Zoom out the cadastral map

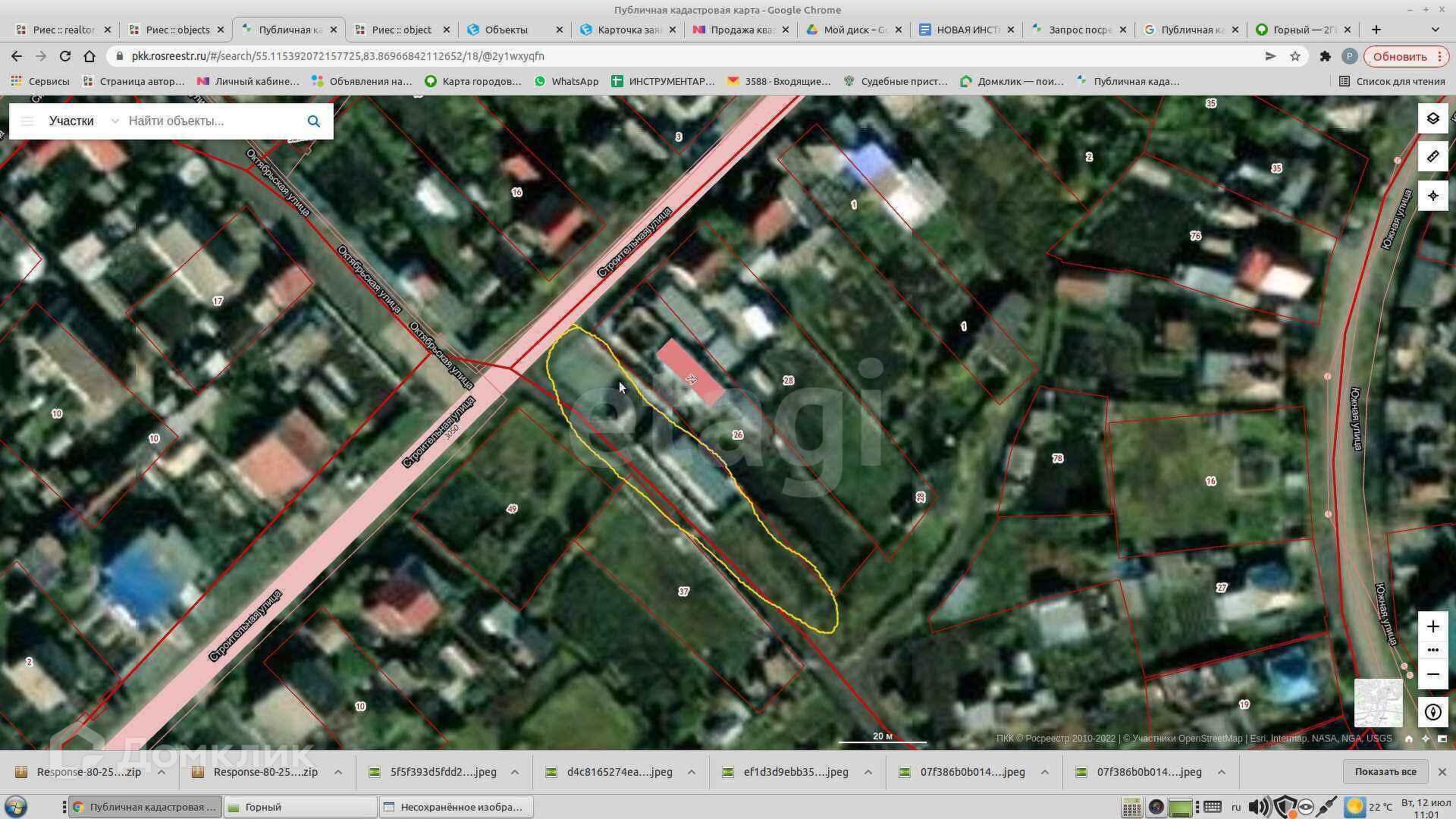1432,674
